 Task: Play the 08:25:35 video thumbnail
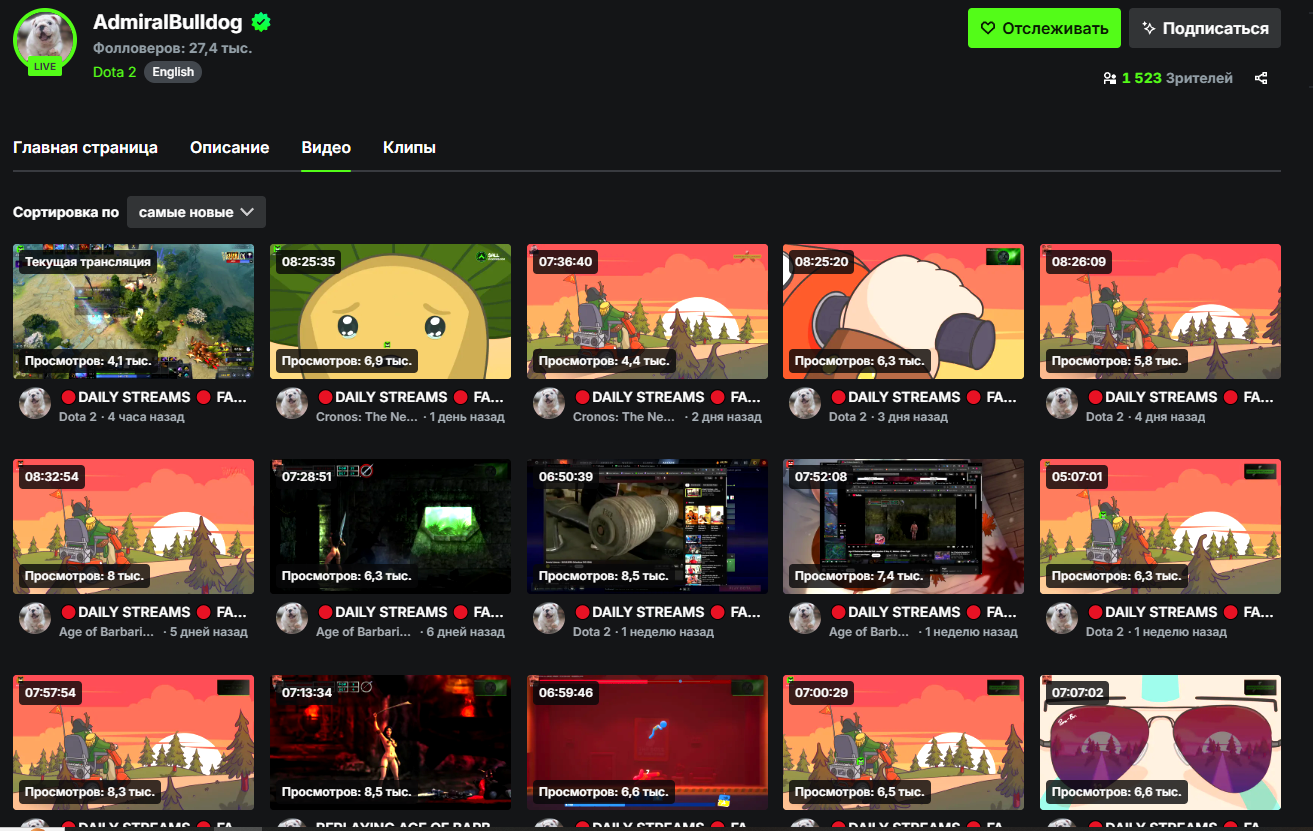click(x=390, y=312)
